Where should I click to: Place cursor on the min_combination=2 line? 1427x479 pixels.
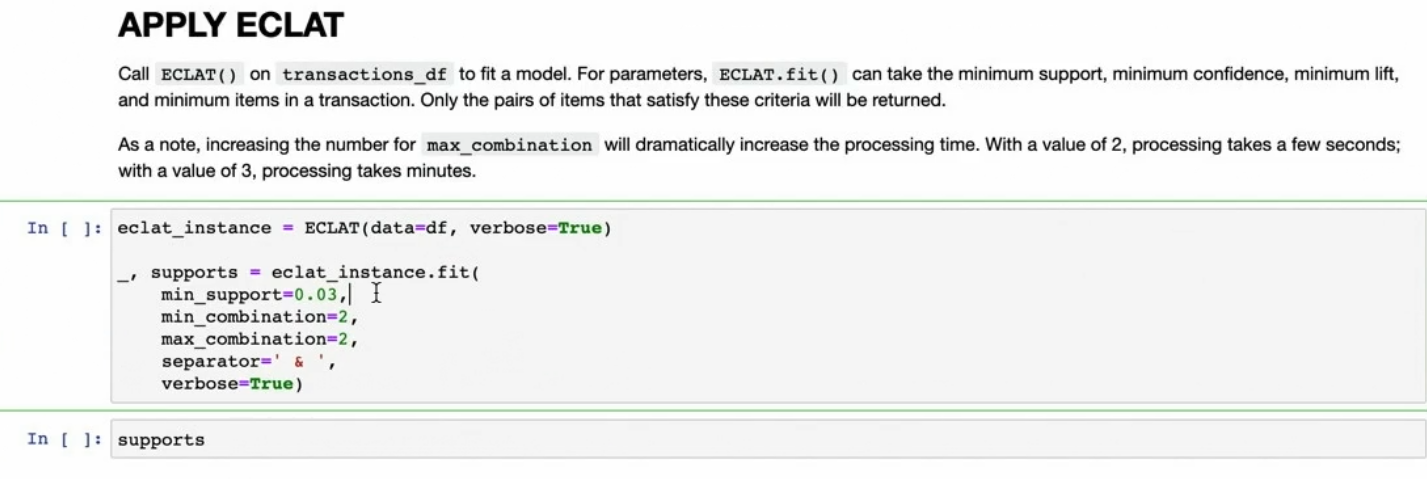coord(258,316)
